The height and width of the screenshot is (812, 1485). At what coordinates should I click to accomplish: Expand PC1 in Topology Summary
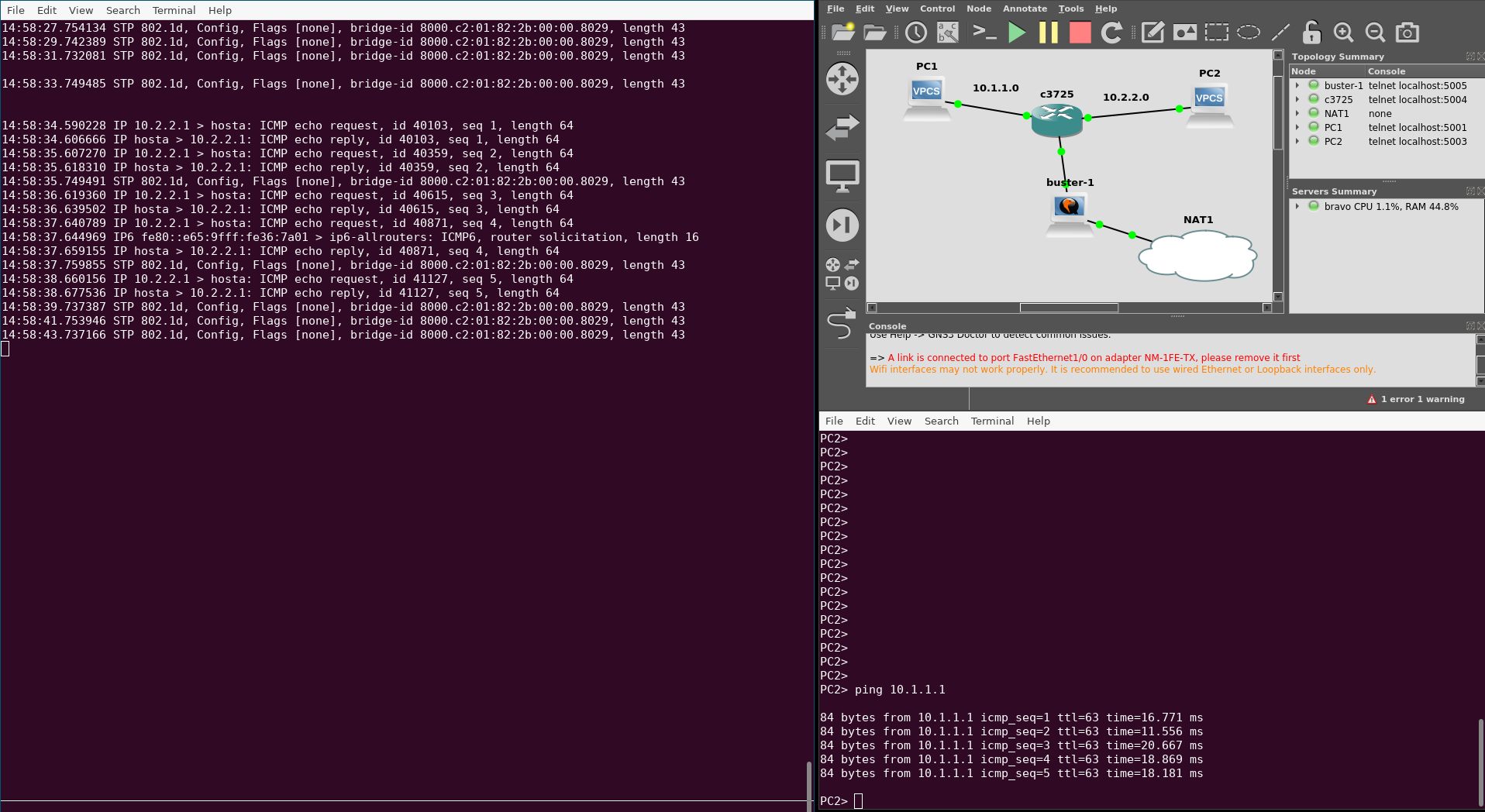(x=1297, y=128)
